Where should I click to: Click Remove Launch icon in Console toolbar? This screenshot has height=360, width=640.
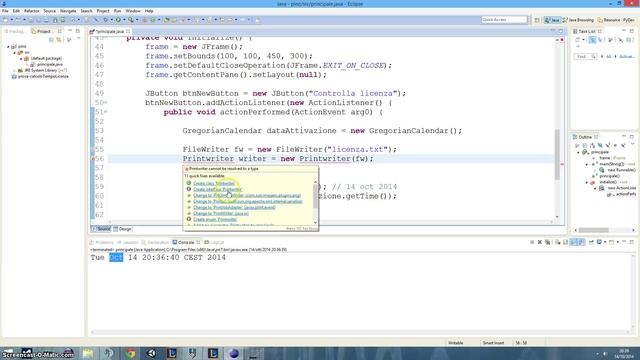click(x=540, y=242)
